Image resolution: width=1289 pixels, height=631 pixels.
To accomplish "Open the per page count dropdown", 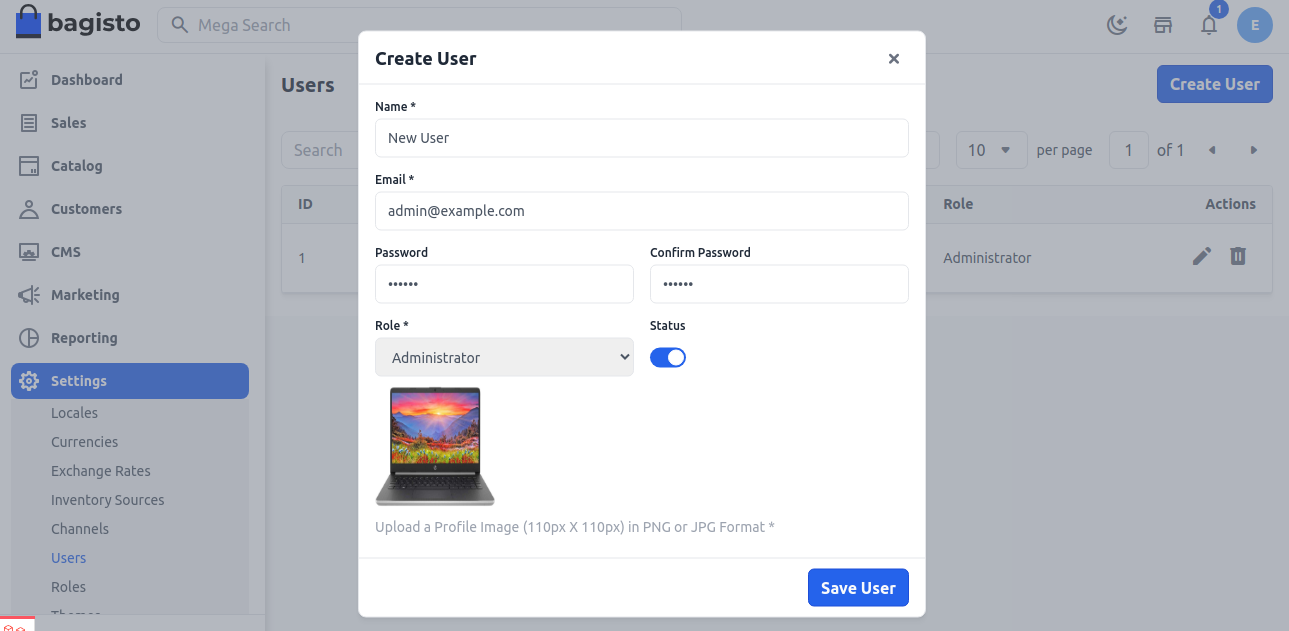I will [991, 149].
